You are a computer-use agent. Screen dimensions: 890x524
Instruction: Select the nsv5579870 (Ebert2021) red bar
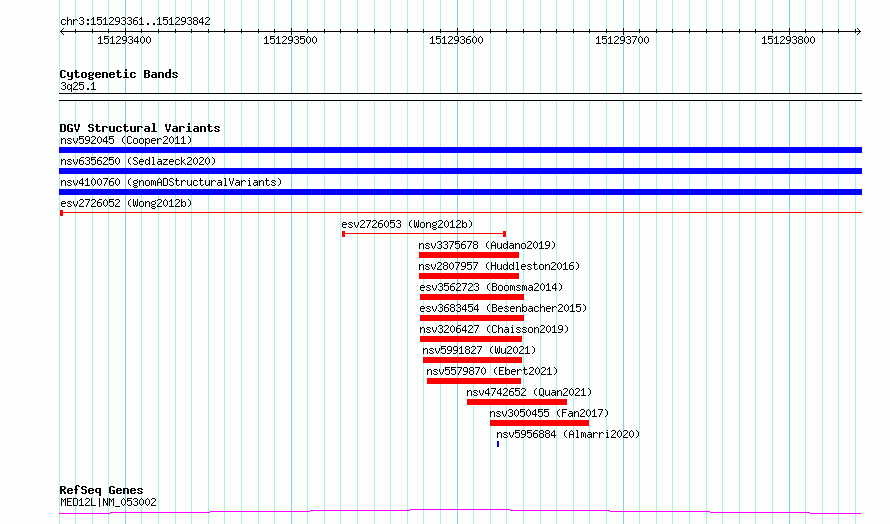(474, 381)
